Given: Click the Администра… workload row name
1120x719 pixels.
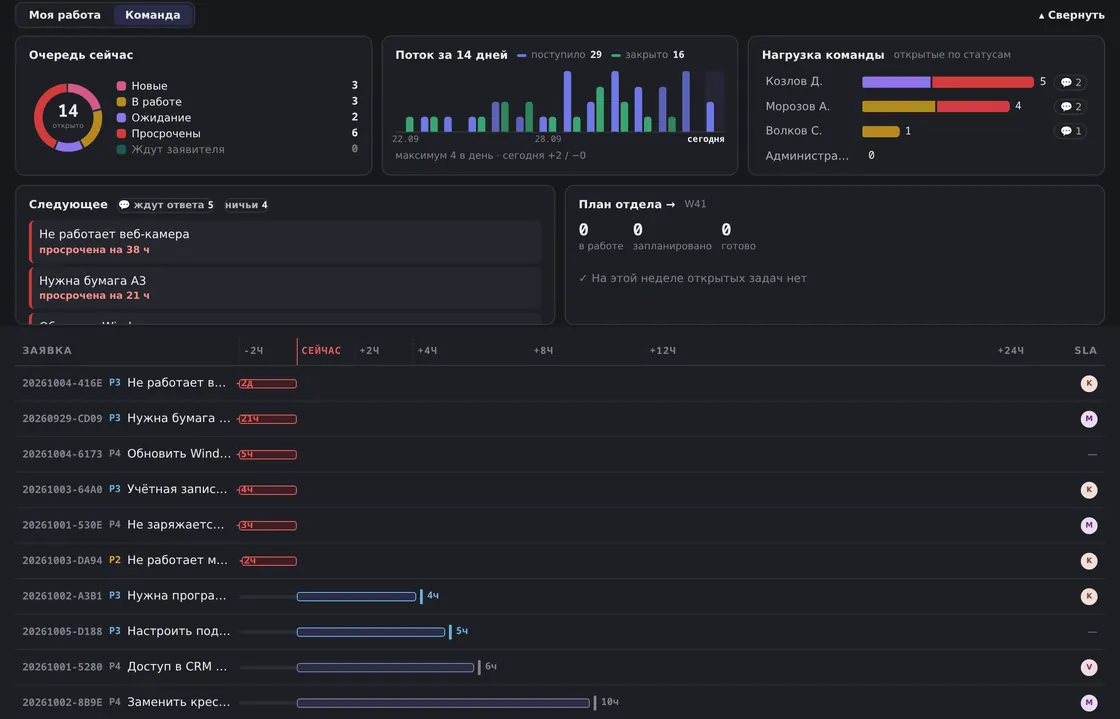Looking at the screenshot, I should point(807,156).
